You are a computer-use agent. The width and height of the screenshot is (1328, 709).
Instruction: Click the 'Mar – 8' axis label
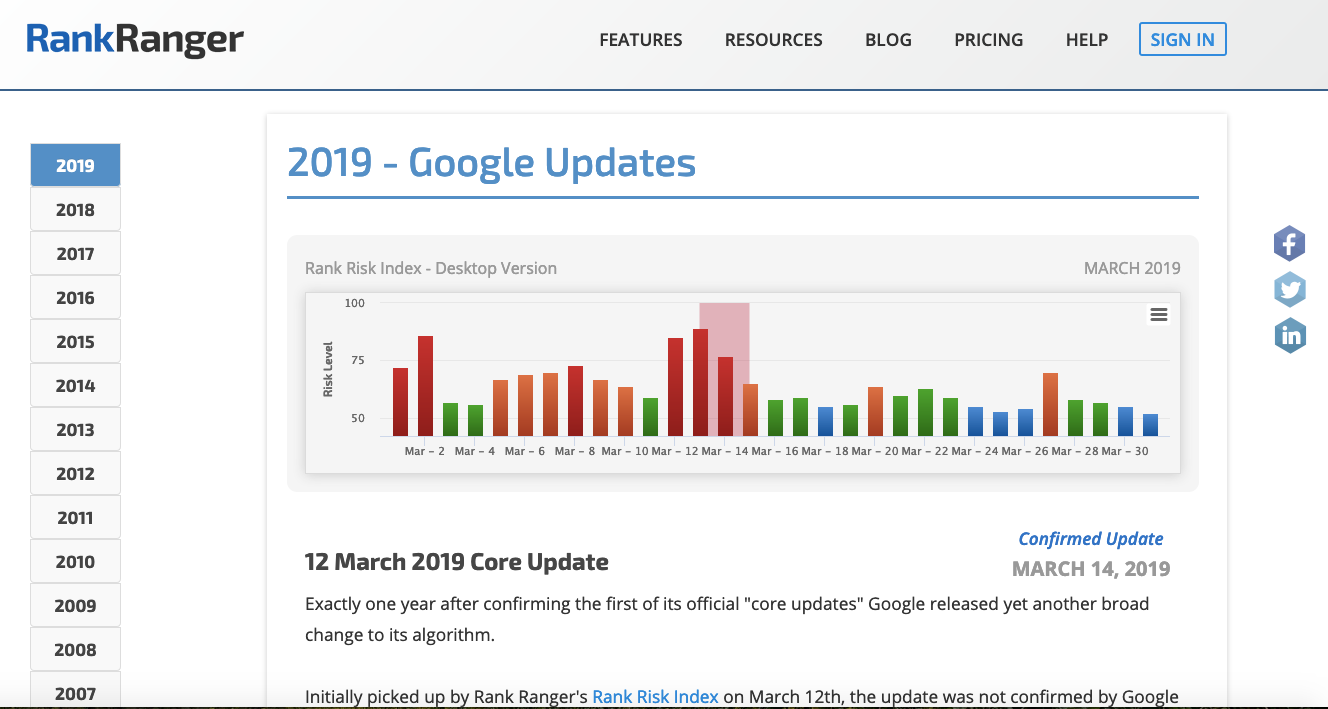point(575,452)
